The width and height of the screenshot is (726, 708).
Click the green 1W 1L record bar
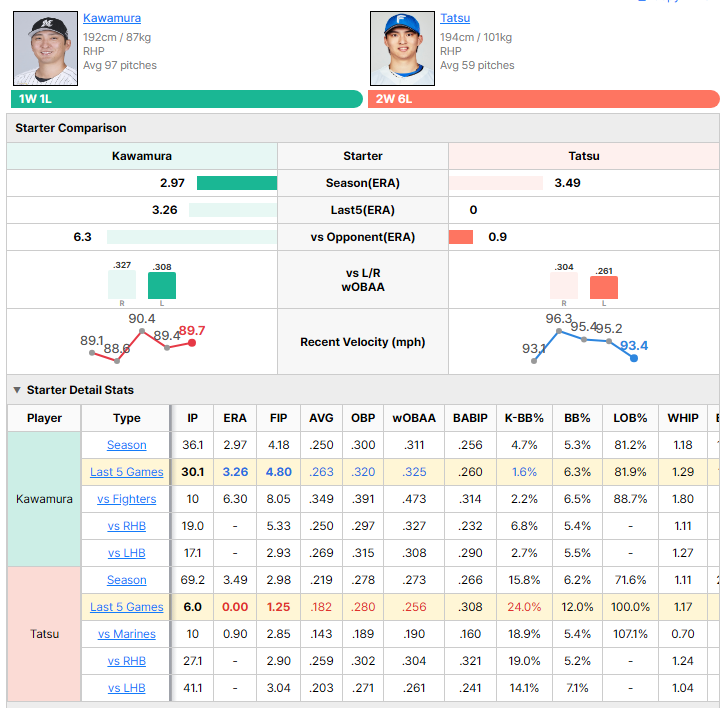[x=187, y=99]
